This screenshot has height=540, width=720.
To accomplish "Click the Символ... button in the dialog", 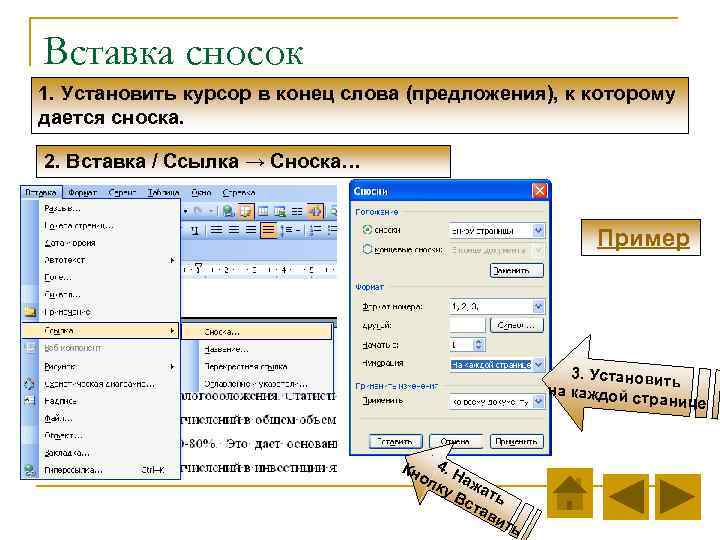I will pos(517,325).
